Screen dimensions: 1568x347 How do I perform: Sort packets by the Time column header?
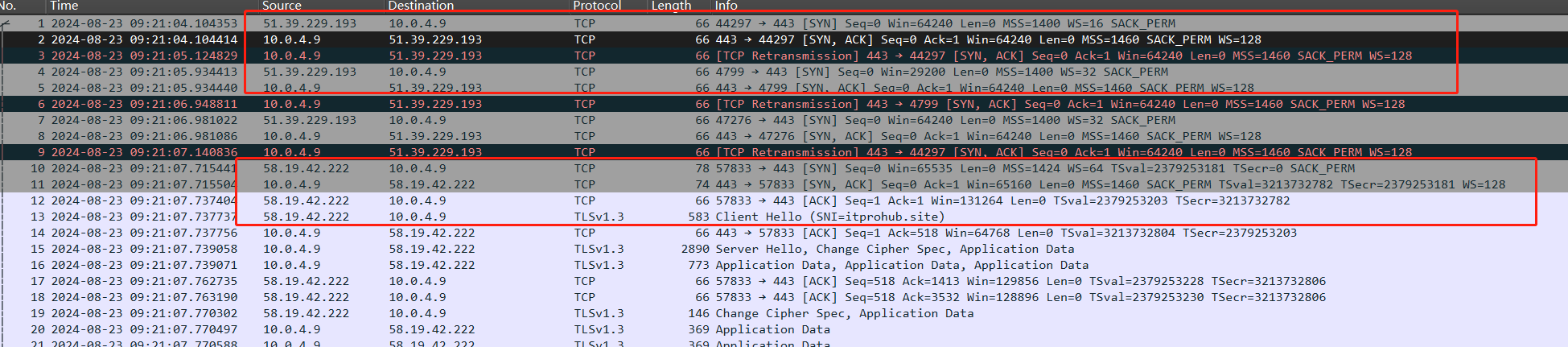[x=64, y=6]
